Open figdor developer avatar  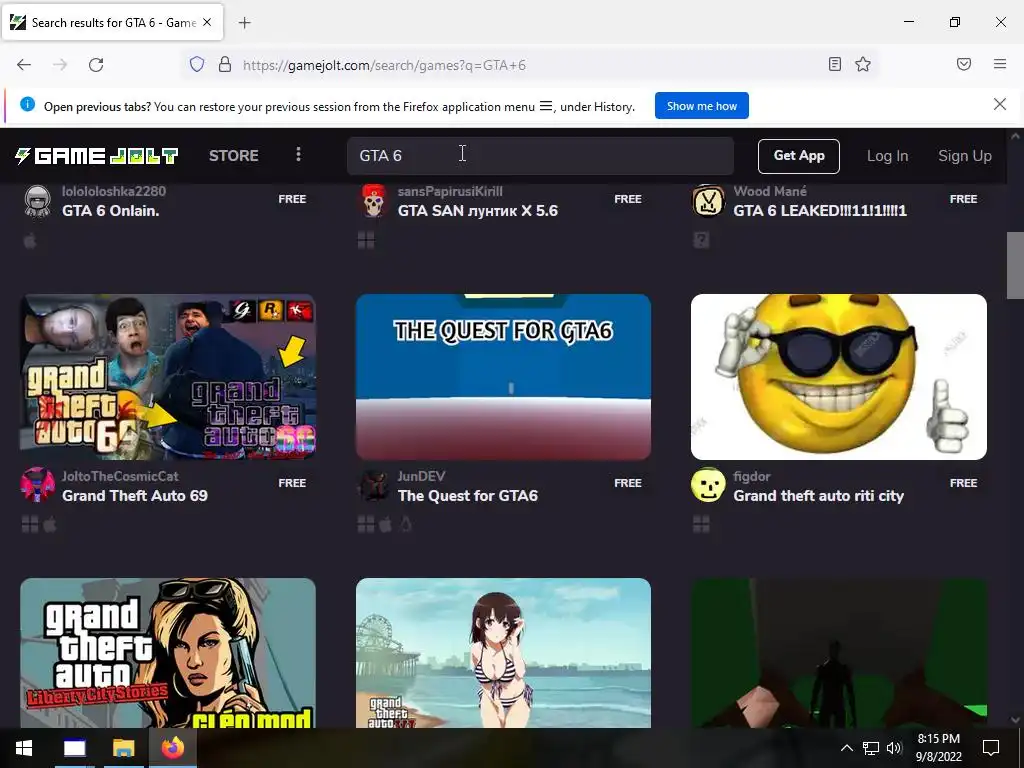tap(709, 485)
